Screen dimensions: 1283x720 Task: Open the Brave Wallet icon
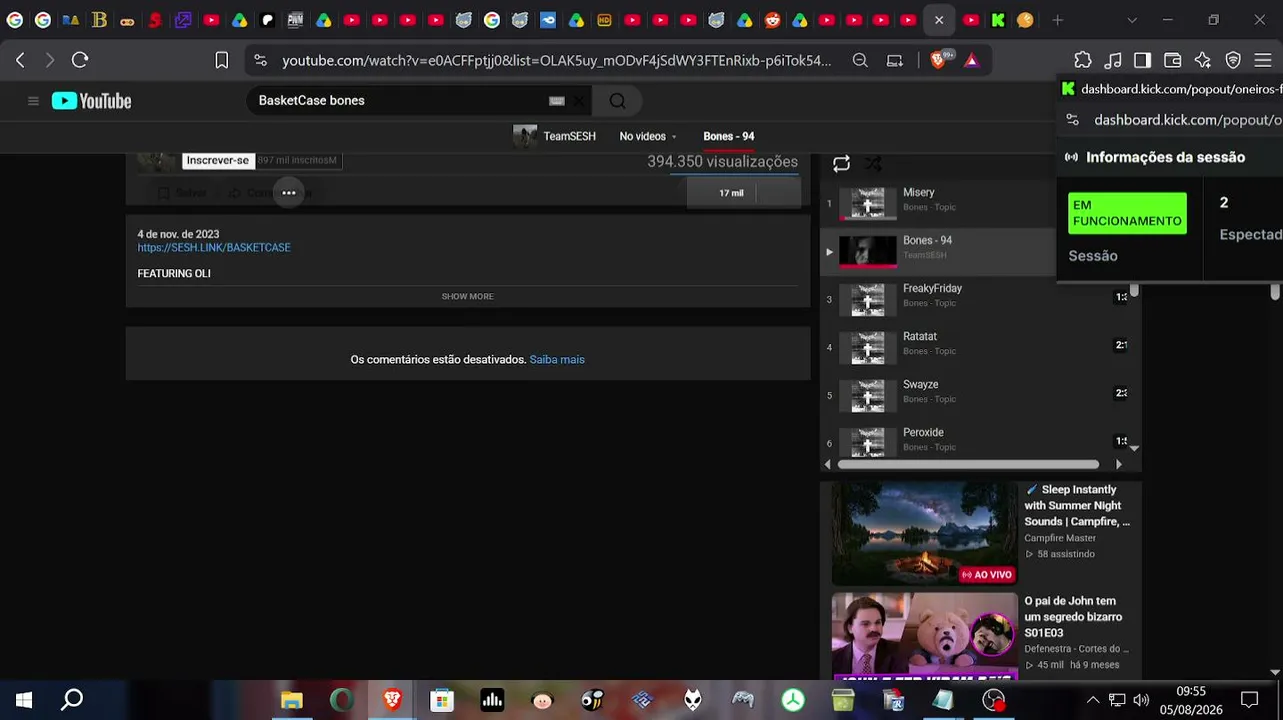[x=1173, y=60]
